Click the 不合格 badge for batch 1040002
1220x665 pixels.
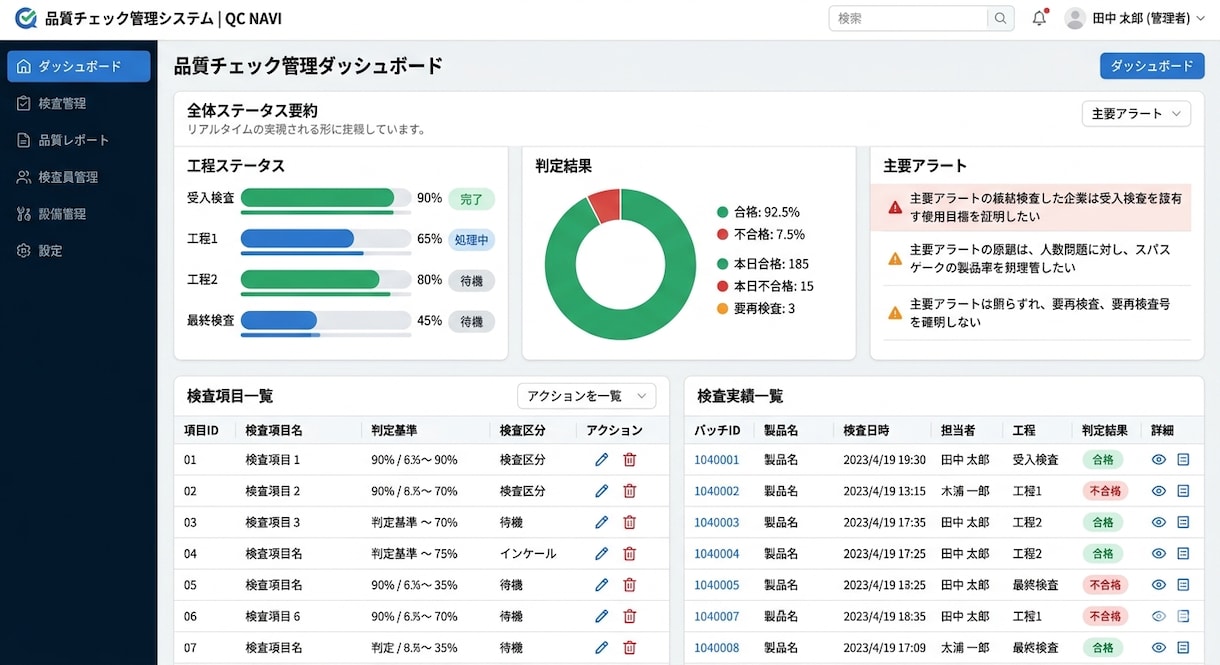(x=1105, y=491)
